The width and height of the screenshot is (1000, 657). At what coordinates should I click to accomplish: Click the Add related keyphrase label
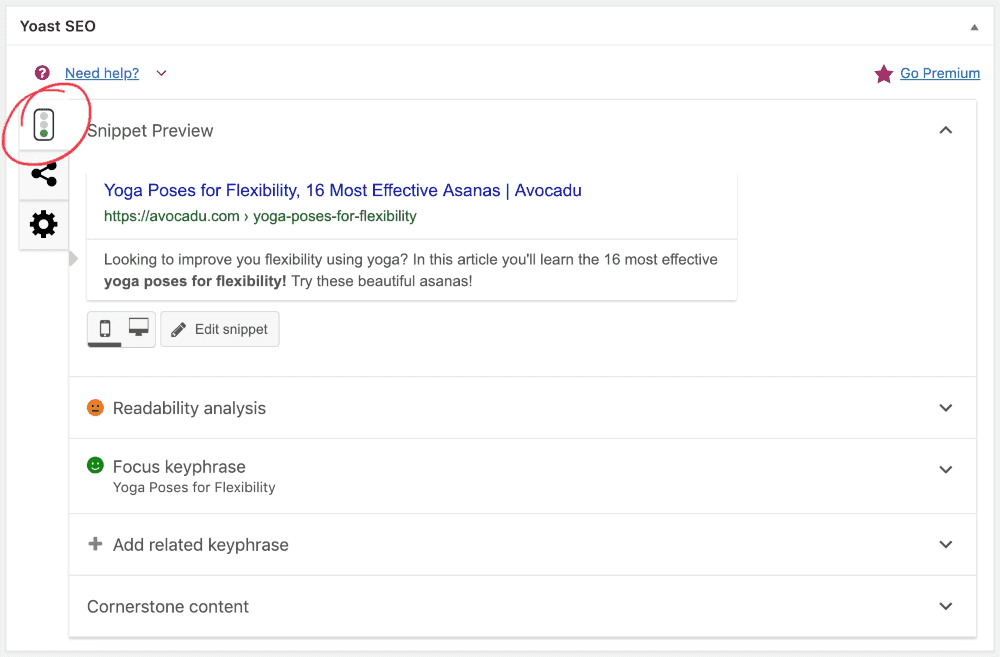click(x=200, y=545)
